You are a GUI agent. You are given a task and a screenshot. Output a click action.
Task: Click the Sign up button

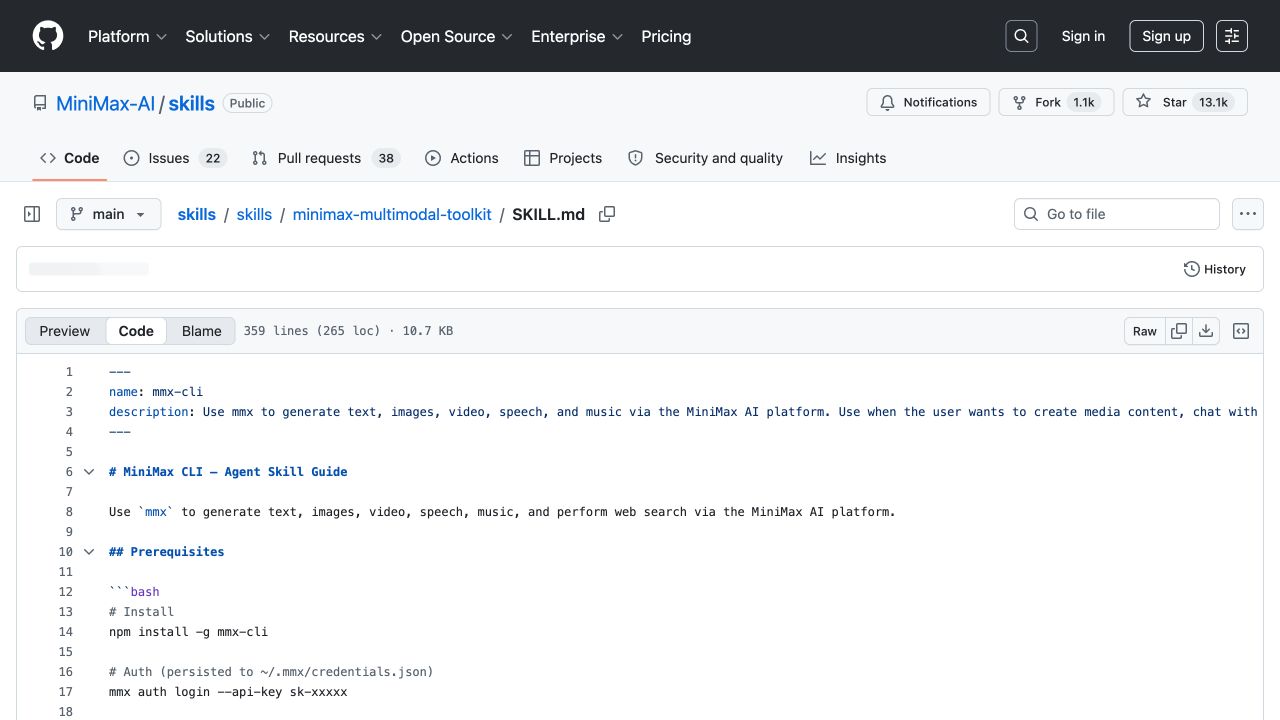[1166, 36]
